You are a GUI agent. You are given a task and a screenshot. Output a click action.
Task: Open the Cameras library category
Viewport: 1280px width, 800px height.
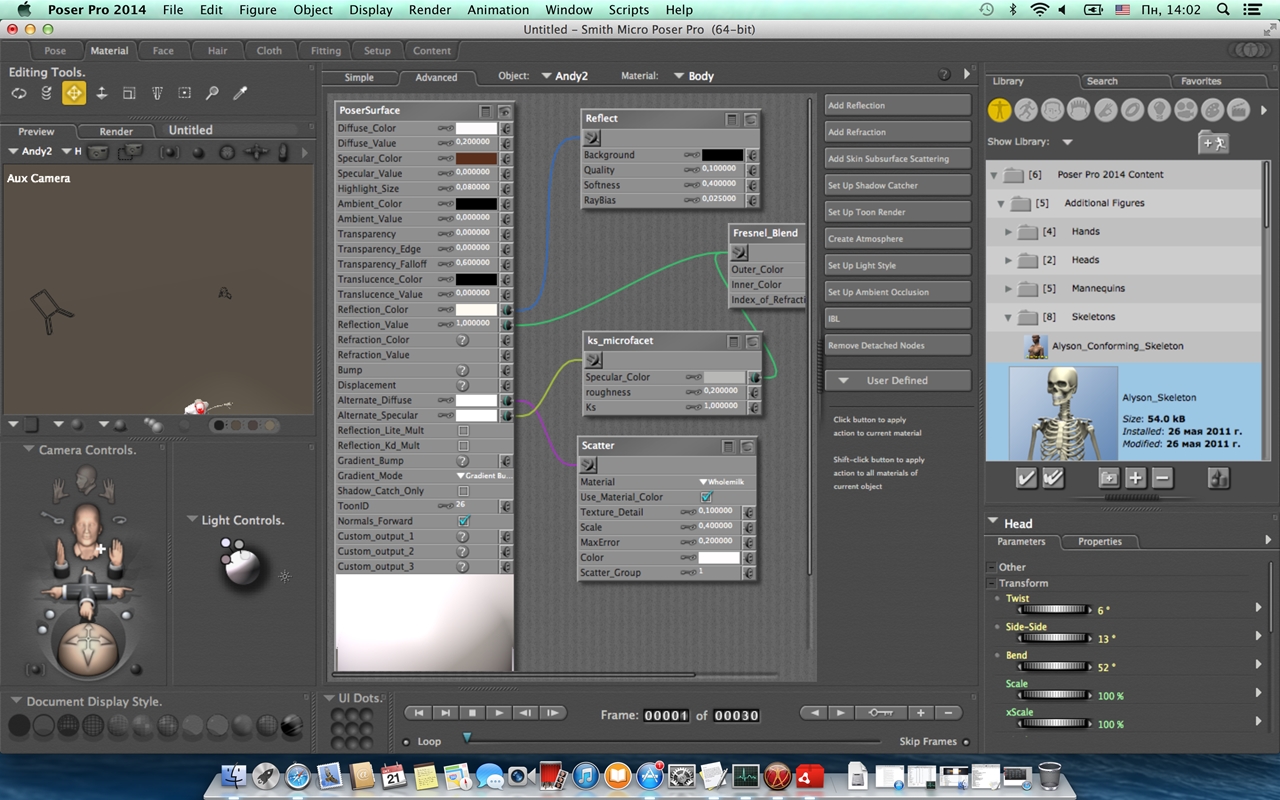click(1185, 109)
